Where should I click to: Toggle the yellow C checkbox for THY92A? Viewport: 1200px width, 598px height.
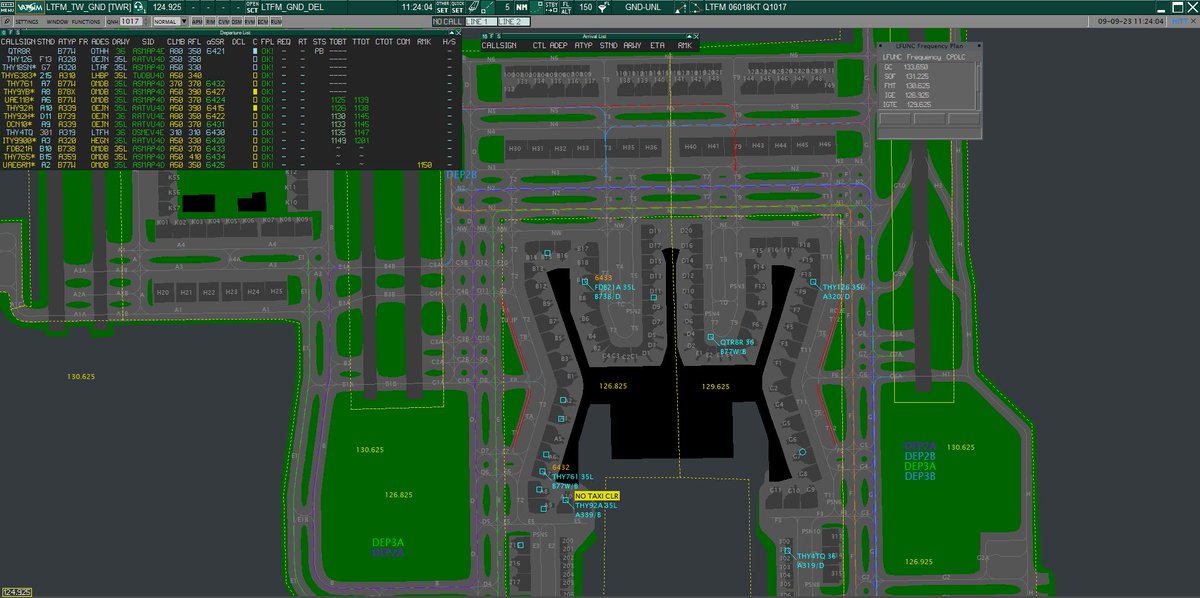[254, 107]
